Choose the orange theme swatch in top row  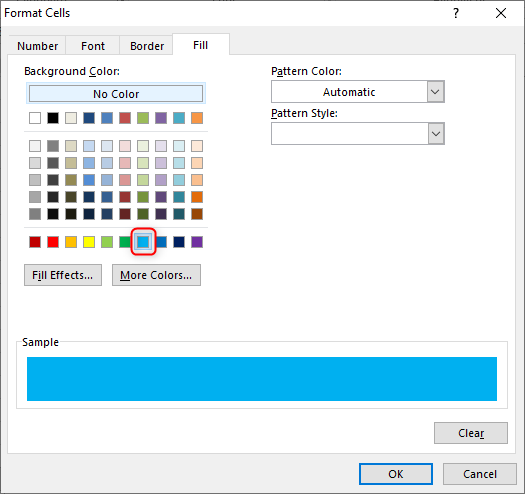point(197,118)
